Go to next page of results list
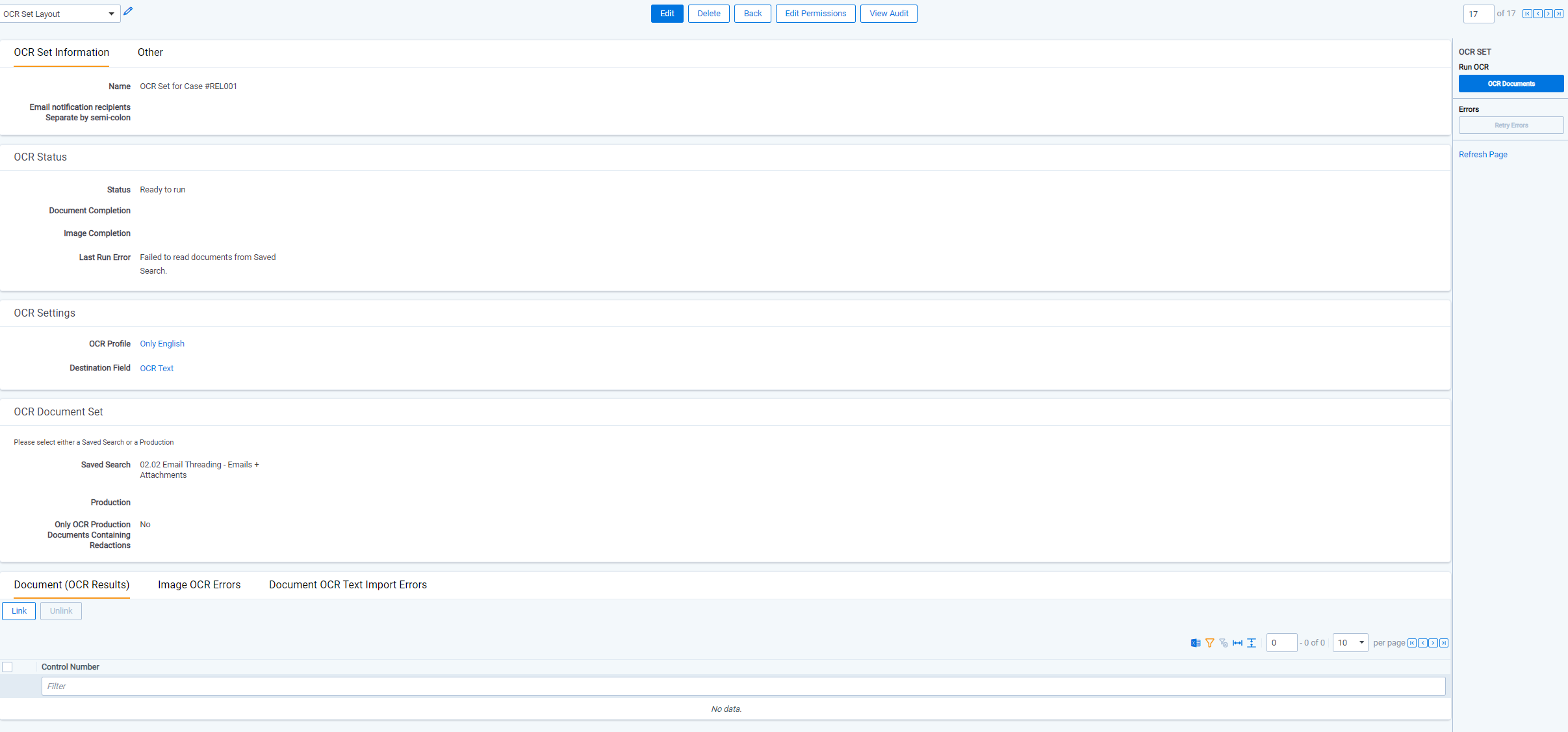The image size is (1568, 732). [x=1433, y=643]
